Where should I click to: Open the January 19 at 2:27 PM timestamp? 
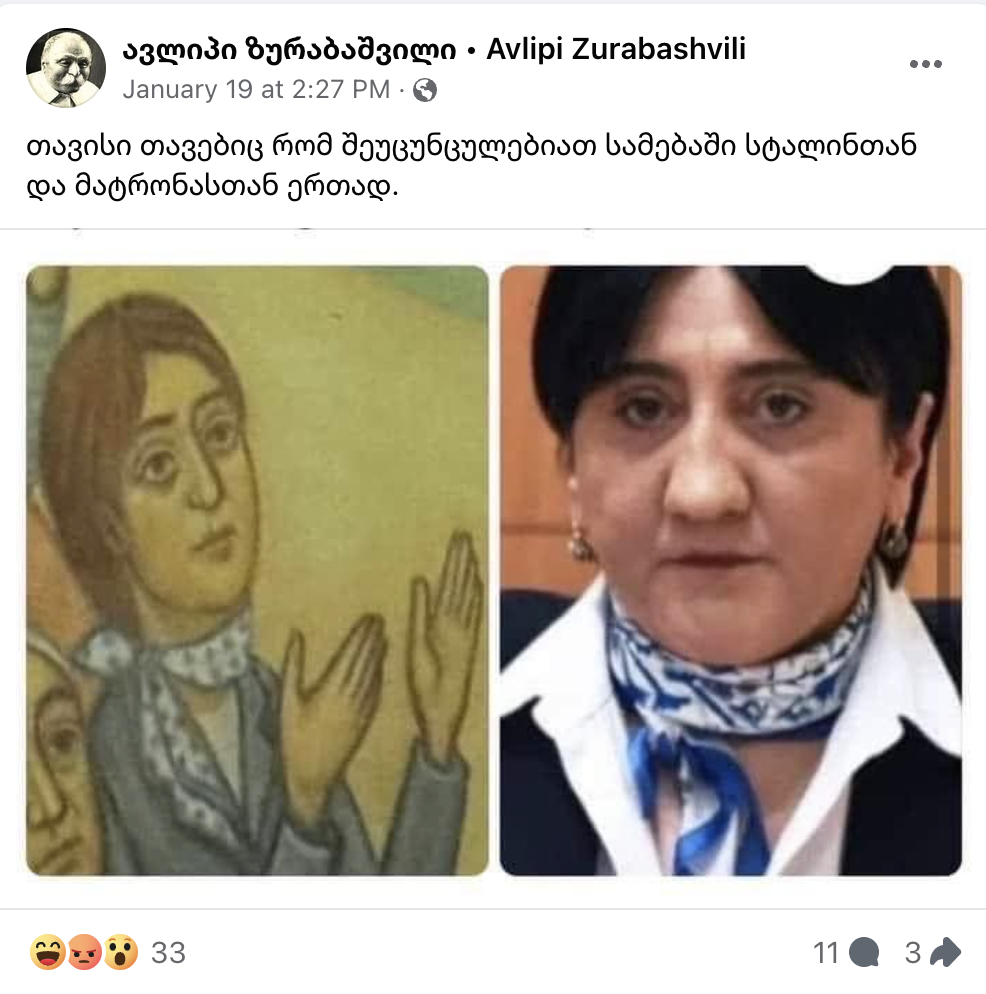pos(256,89)
